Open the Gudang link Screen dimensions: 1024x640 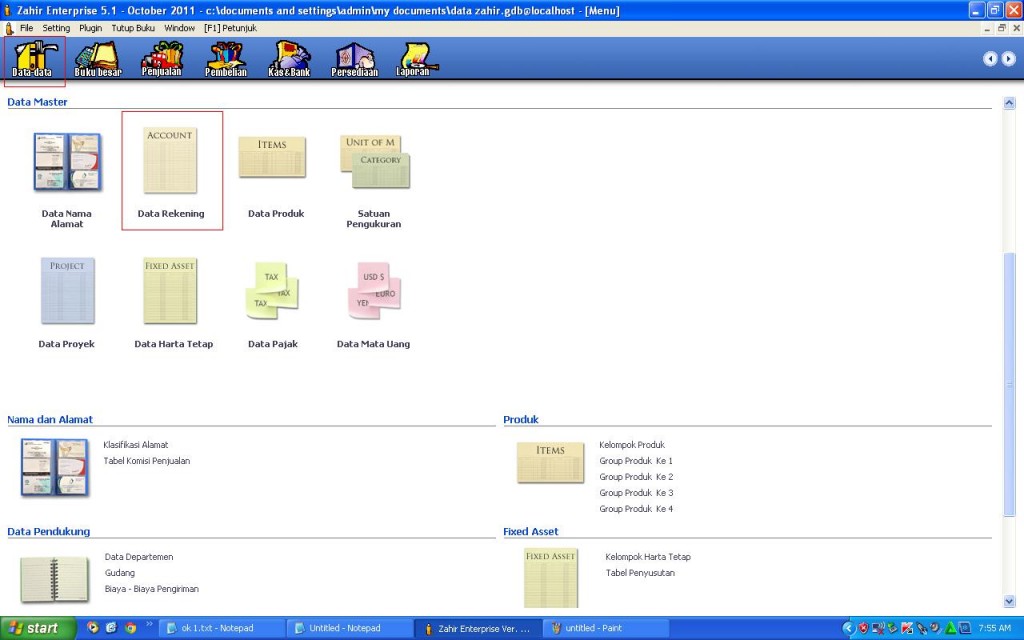tap(120, 573)
